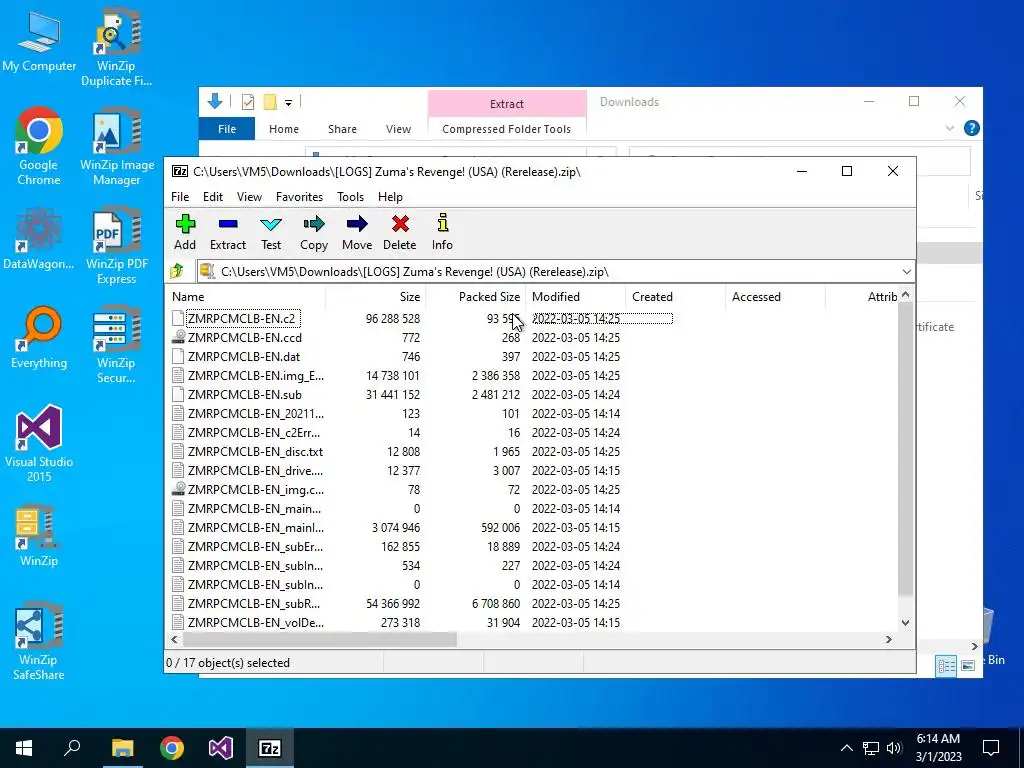This screenshot has width=1024, height=768.
Task: Open taskbar search magnifier
Action: [x=72, y=748]
